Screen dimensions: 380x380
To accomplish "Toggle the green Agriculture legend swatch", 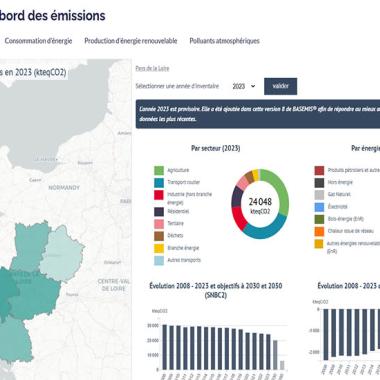I will click(x=159, y=170).
